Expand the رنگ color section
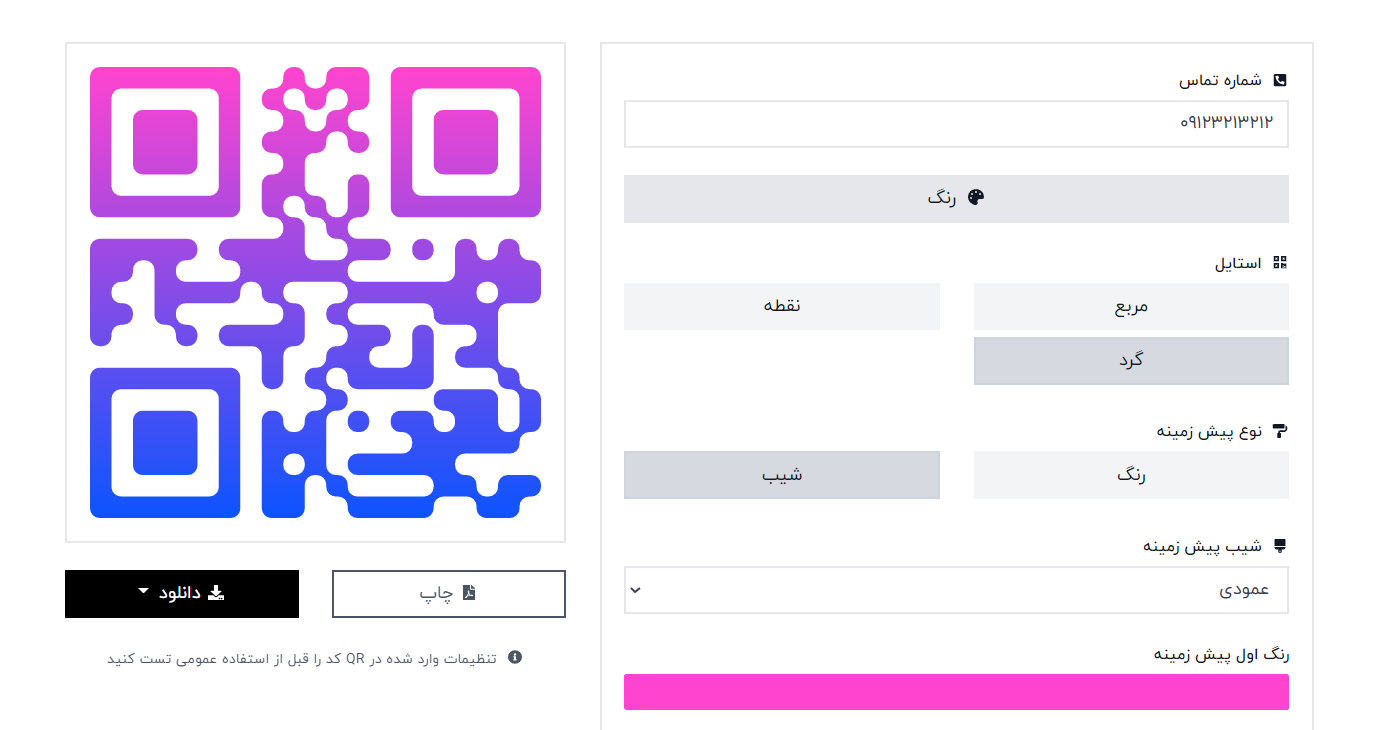This screenshot has height=730, width=1381. 956,198
